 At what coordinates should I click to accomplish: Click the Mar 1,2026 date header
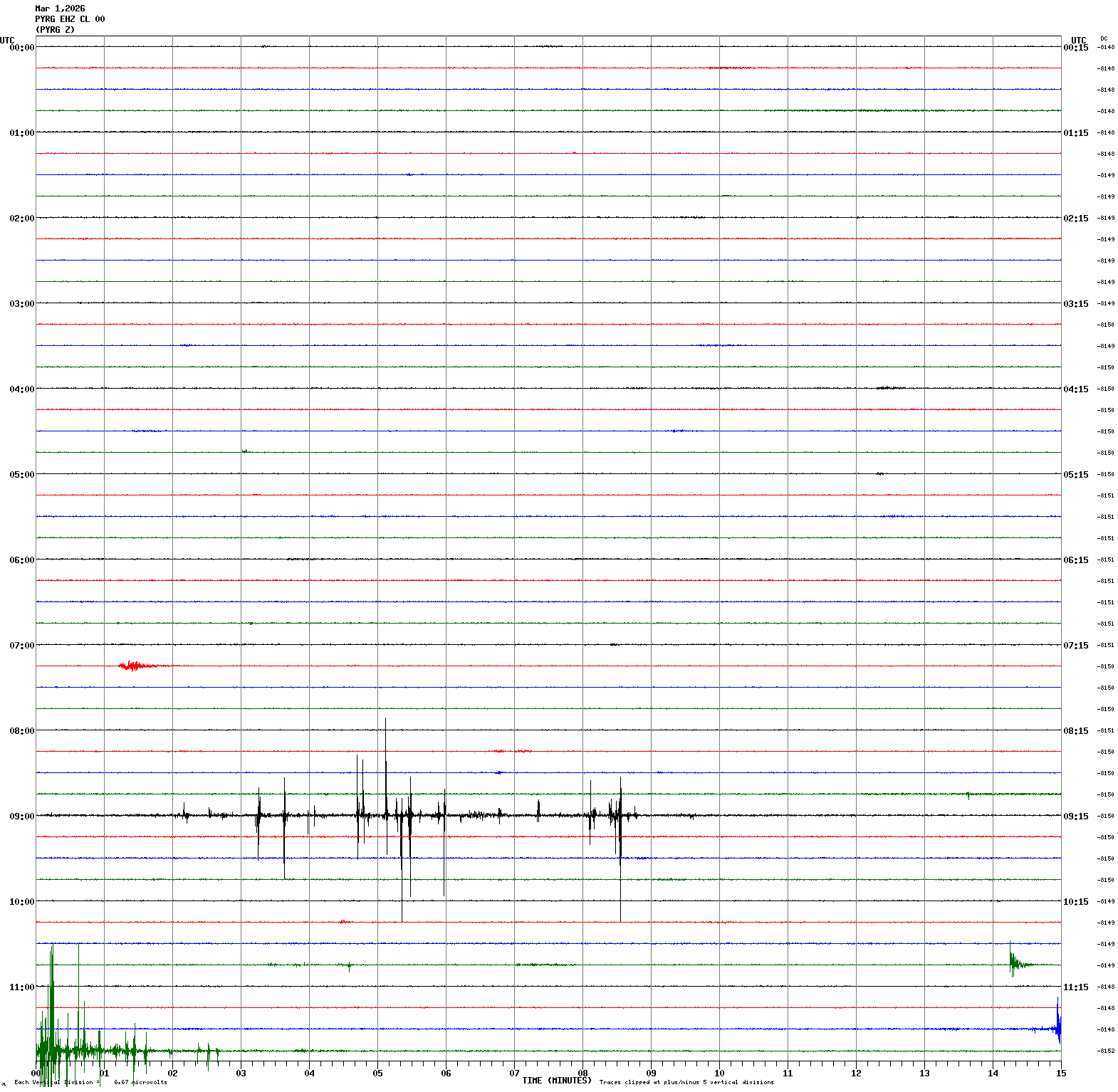(x=60, y=9)
